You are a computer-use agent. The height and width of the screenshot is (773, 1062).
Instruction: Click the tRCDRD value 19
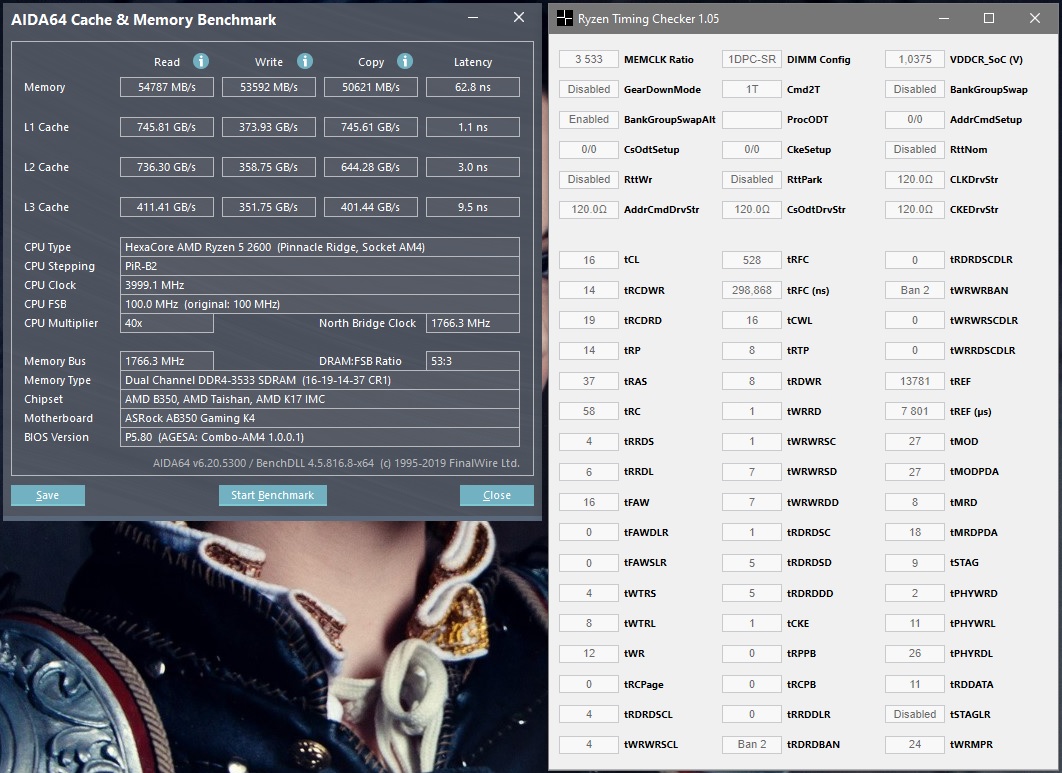pyautogui.click(x=589, y=320)
